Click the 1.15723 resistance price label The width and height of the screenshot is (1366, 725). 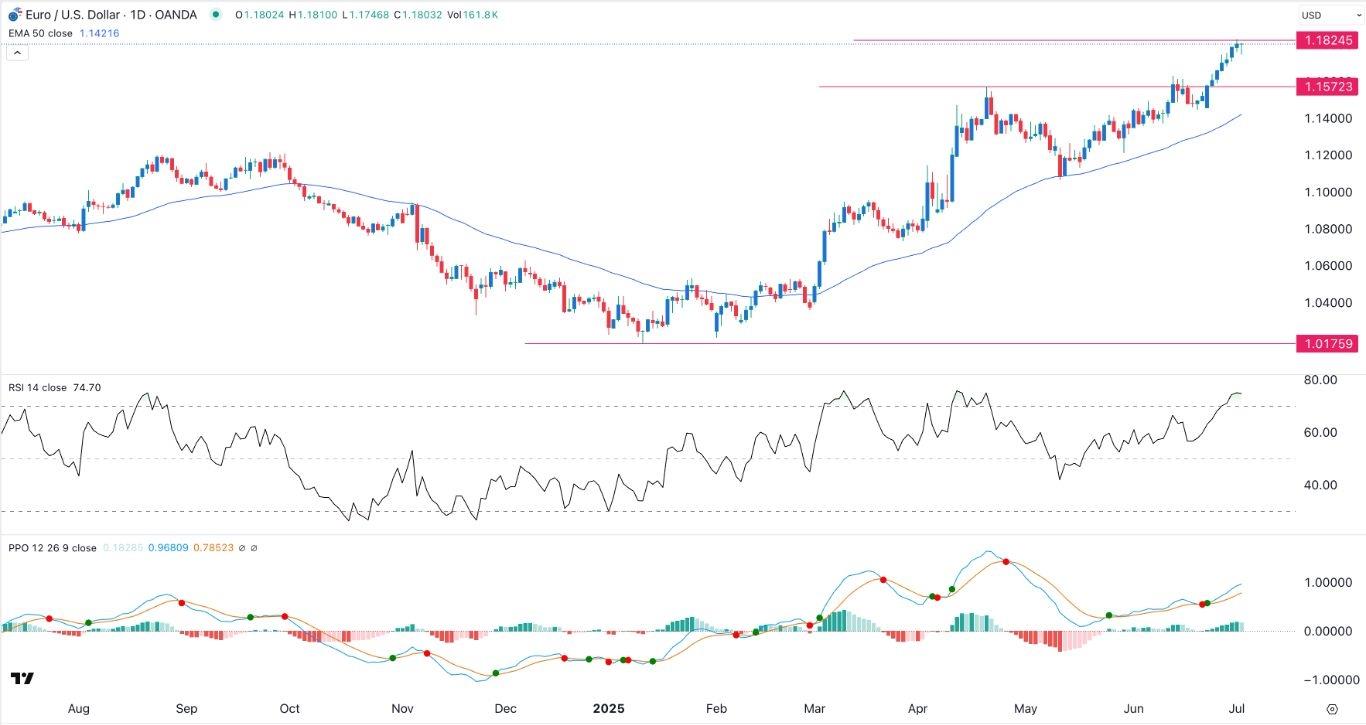pos(1325,87)
